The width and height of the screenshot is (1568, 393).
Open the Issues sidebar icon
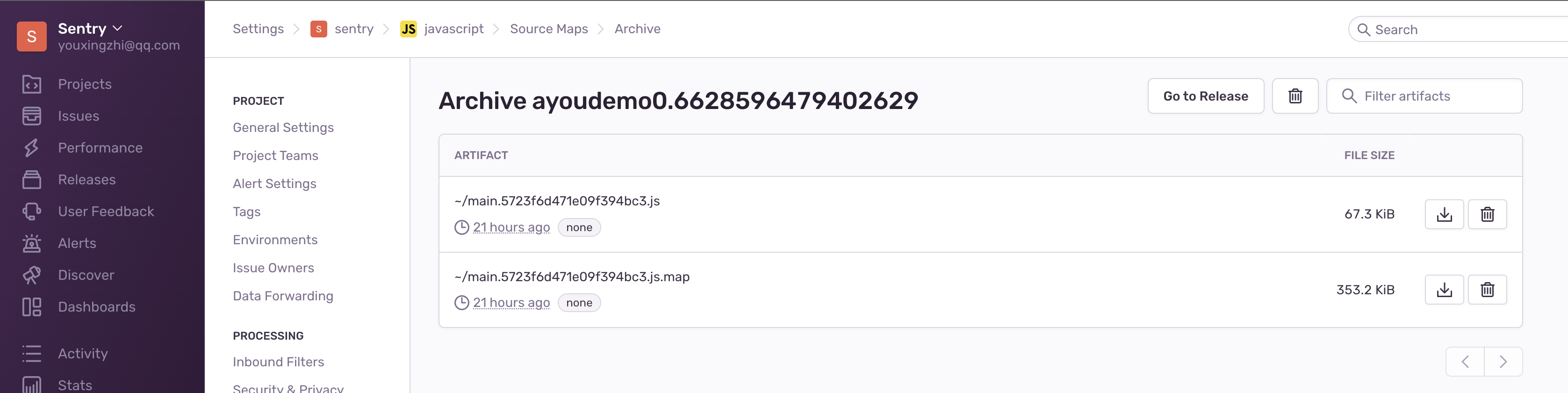32,116
